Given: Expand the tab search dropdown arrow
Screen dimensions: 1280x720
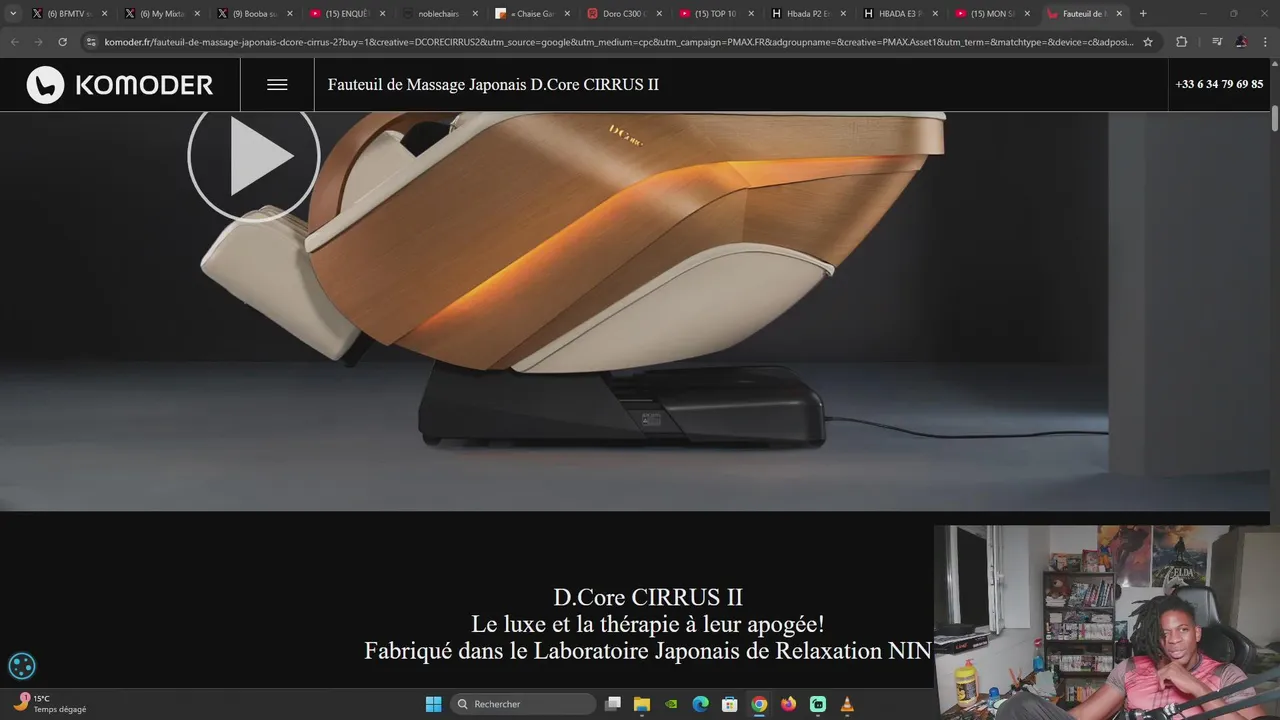Looking at the screenshot, I should click(x=13, y=14).
